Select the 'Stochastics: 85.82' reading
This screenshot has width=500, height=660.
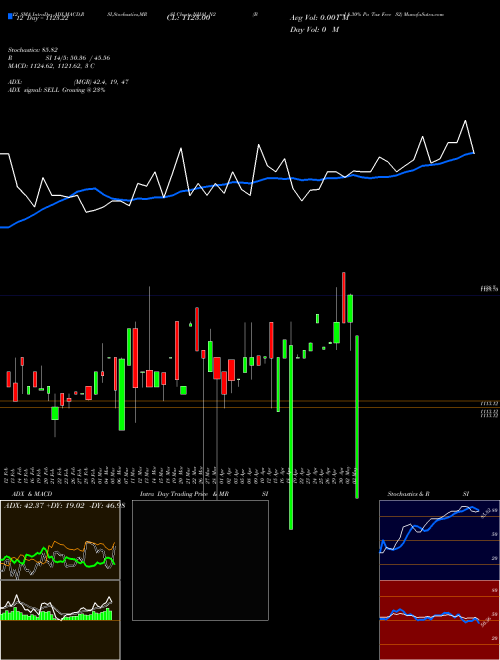click(33, 50)
